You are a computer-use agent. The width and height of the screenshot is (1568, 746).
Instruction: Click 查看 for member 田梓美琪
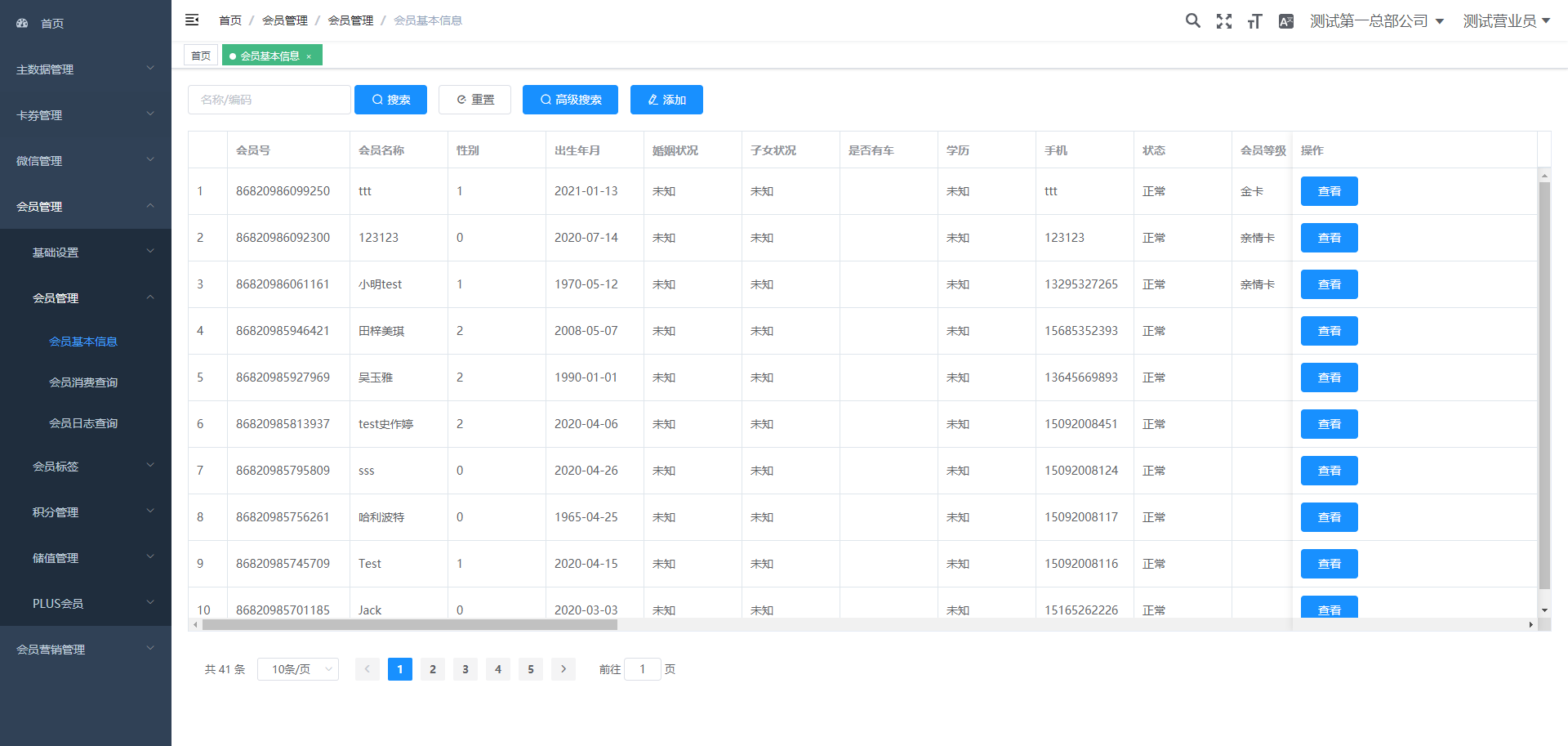[1330, 331]
